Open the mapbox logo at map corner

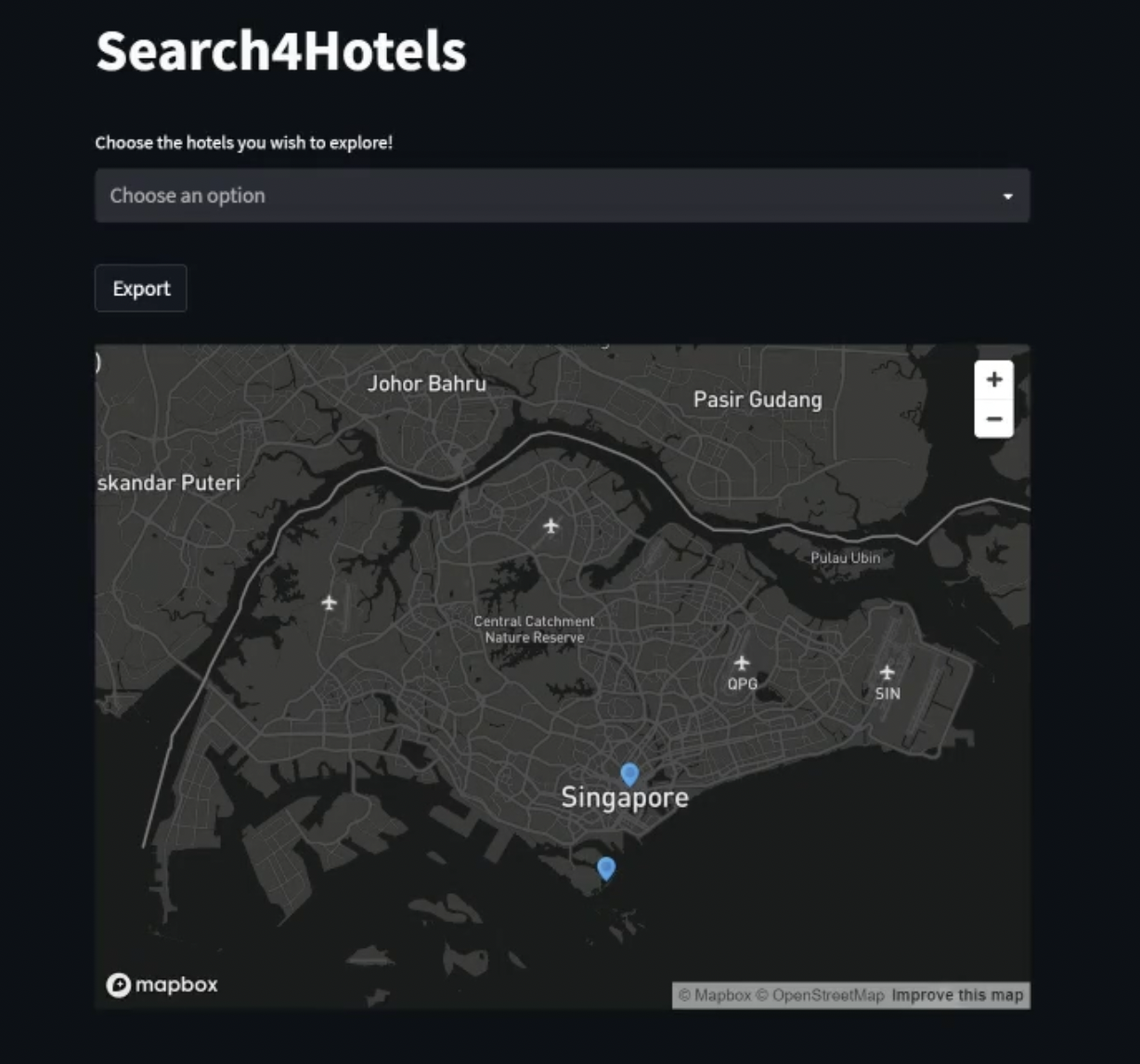click(162, 984)
